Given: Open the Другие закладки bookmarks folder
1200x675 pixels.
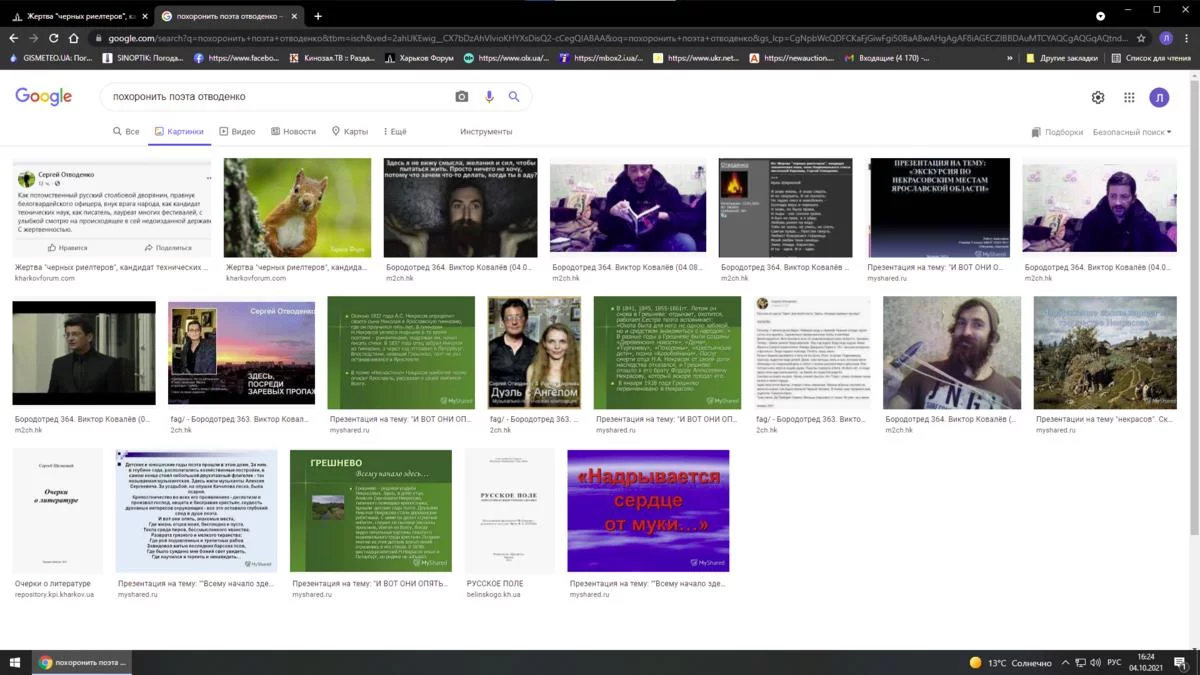Looking at the screenshot, I should [1060, 59].
